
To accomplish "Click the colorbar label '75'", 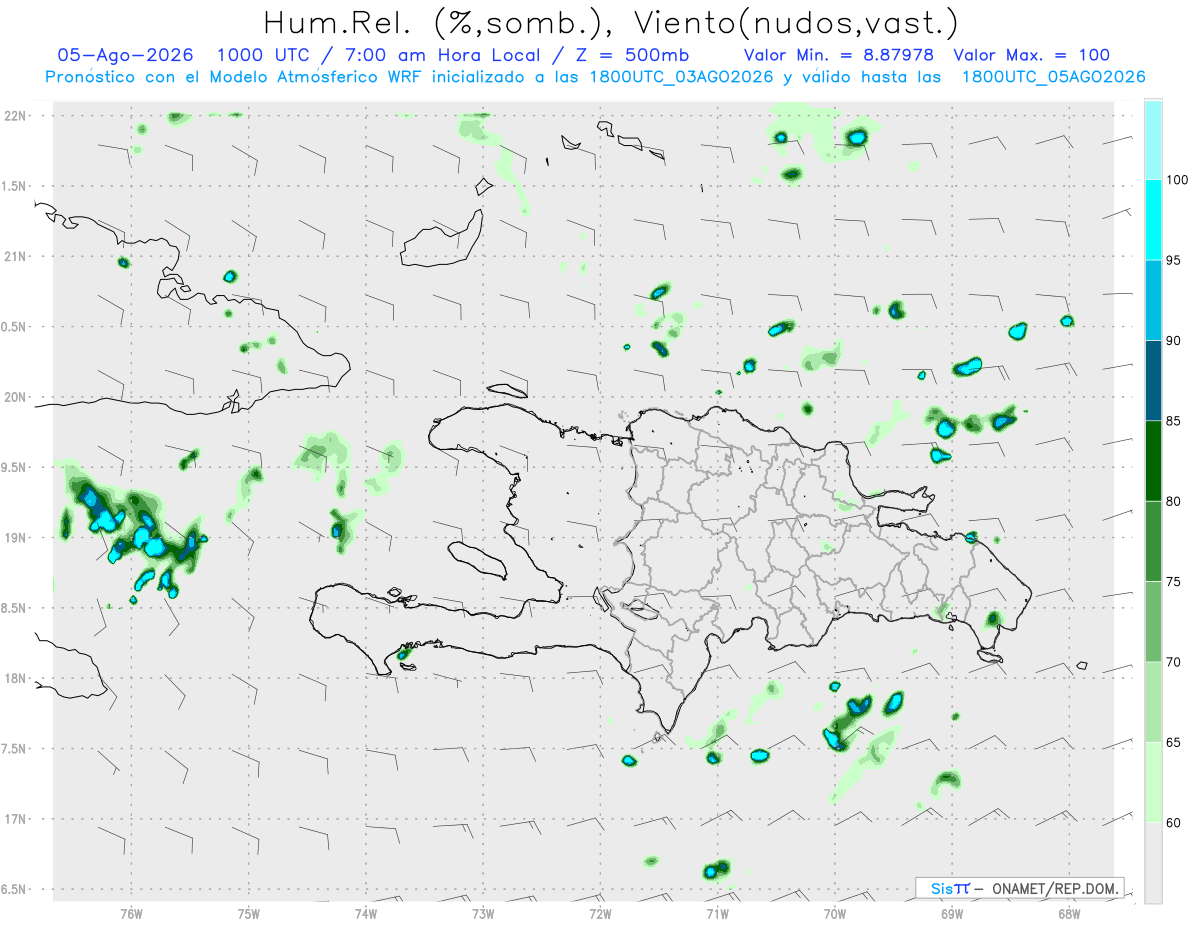I will click(x=1174, y=581).
